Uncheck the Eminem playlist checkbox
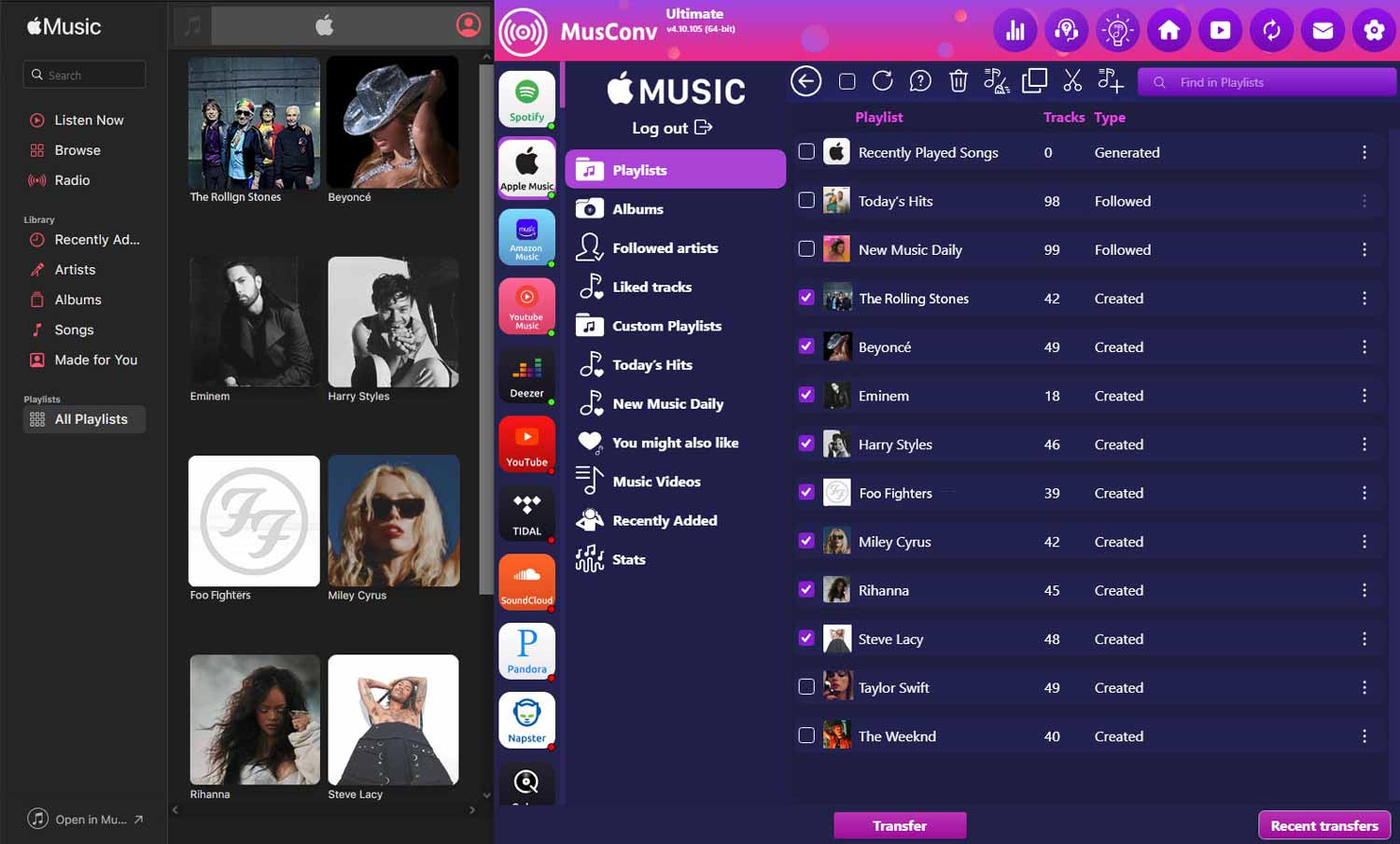Screen dimensions: 1400x844 coord(806,394)
